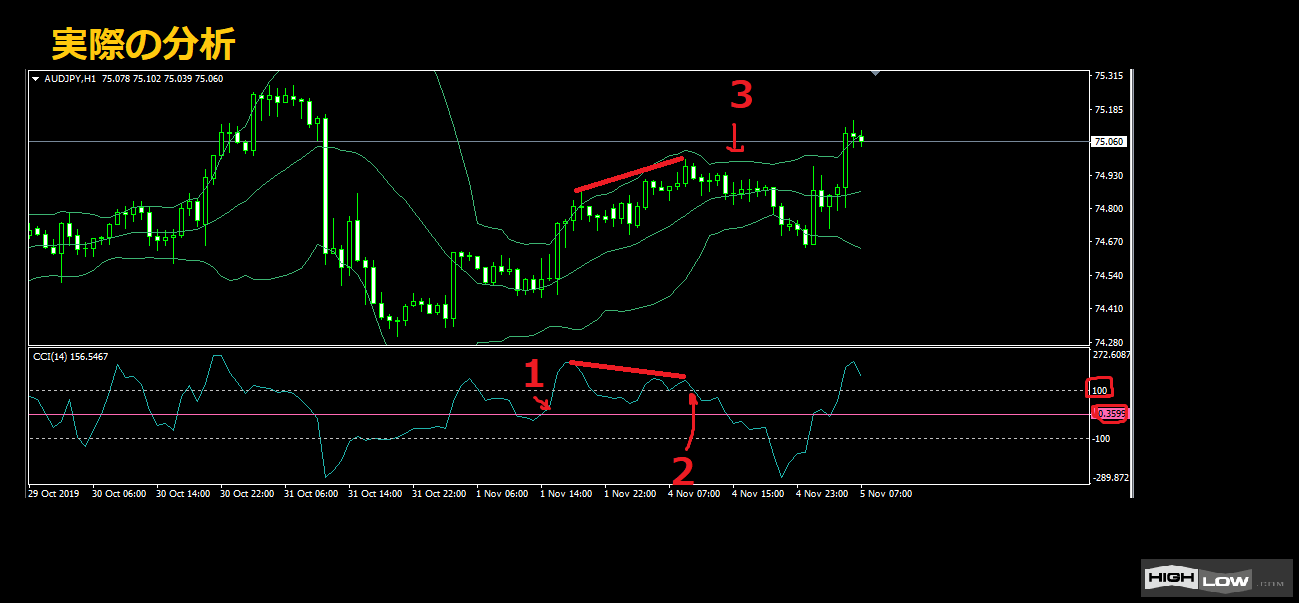Click the 実際の分析 heading
This screenshot has height=603, width=1299.
[x=143, y=44]
